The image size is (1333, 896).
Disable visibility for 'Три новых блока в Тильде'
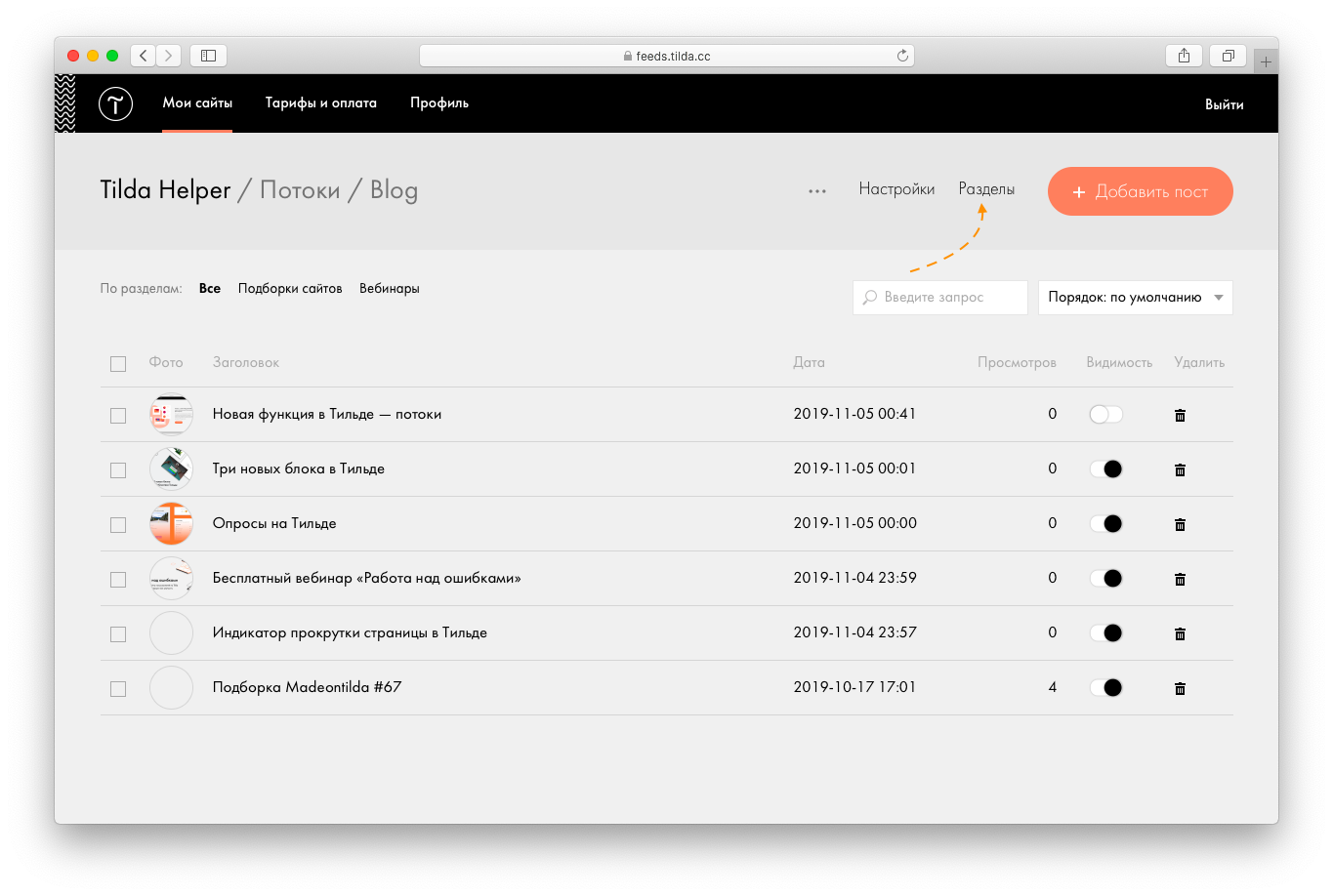pyautogui.click(x=1106, y=469)
